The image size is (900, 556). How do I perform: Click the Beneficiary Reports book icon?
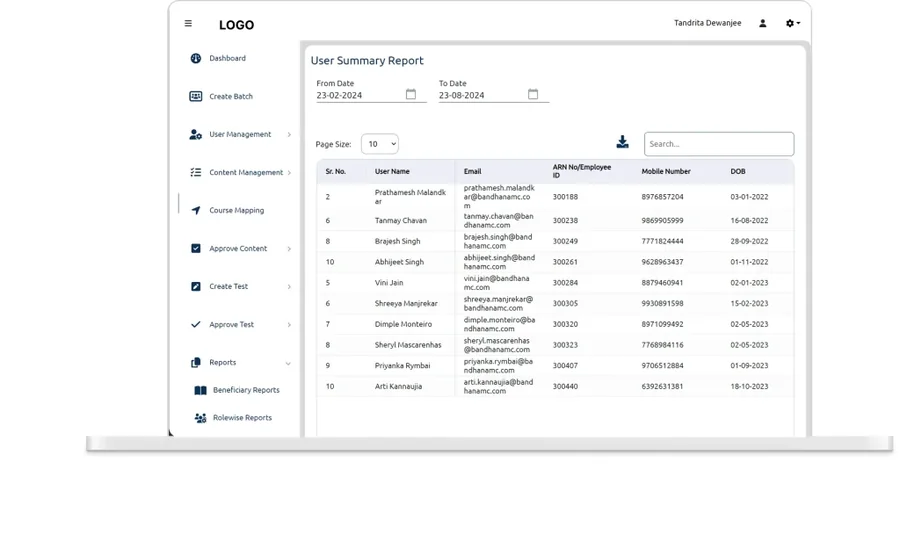pos(200,391)
